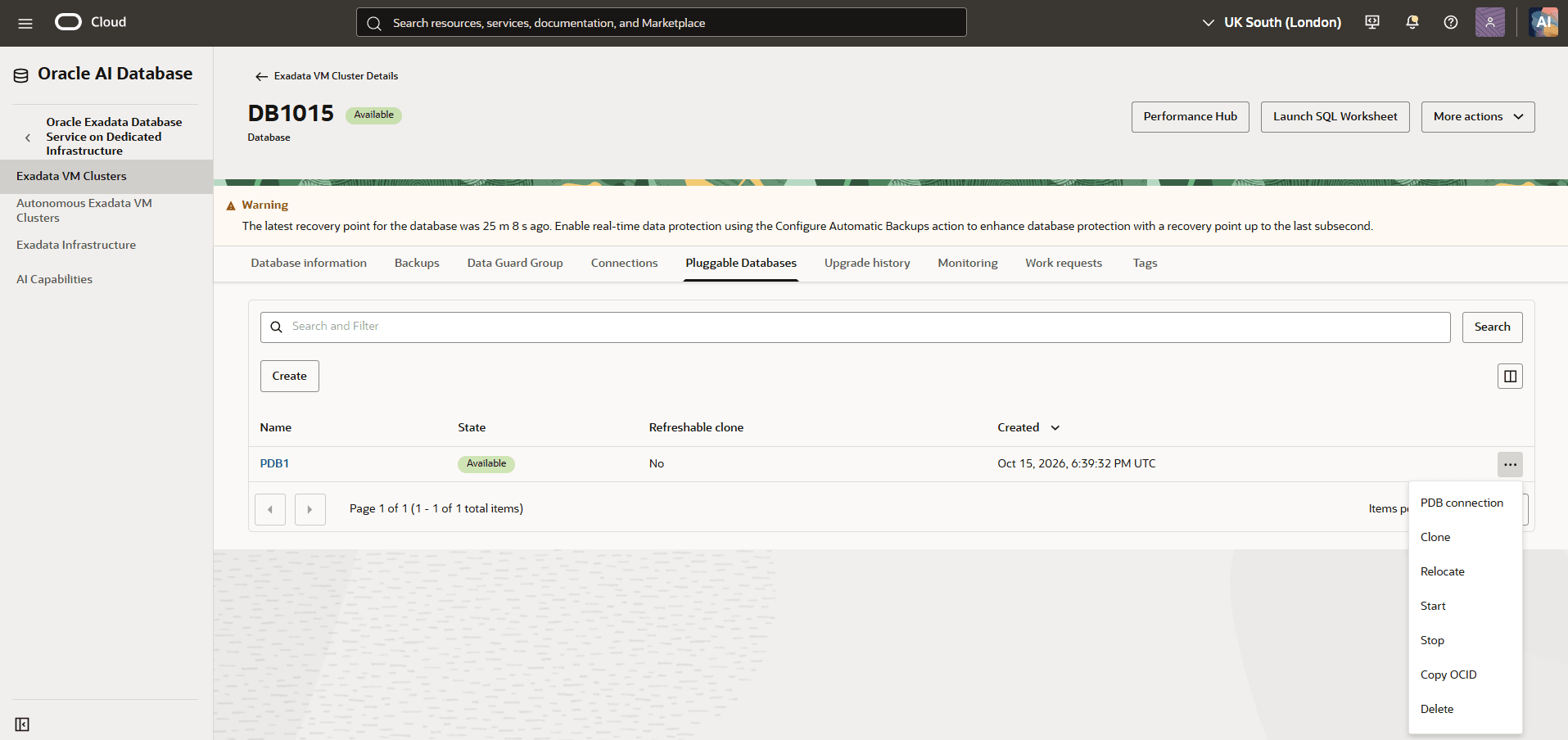Click the "No" refreshable clone value

click(657, 464)
